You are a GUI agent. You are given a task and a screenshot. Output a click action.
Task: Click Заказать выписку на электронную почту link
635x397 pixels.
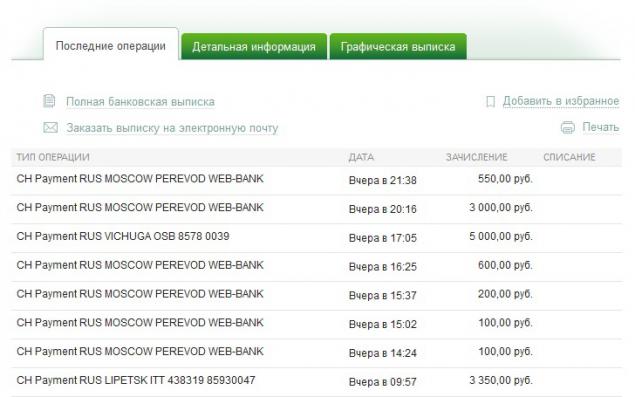tap(172, 128)
